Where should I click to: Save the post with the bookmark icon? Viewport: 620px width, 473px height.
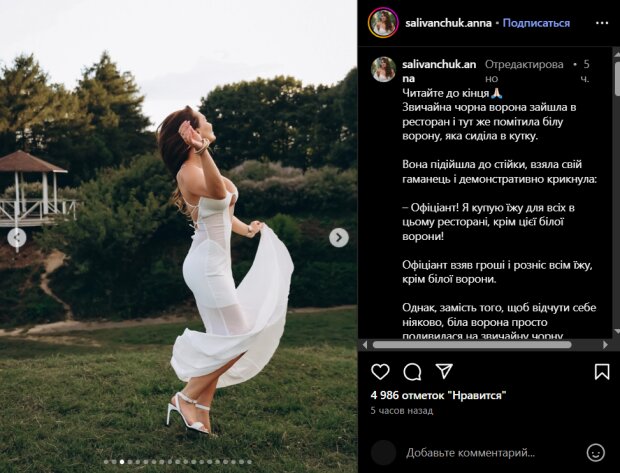(602, 372)
